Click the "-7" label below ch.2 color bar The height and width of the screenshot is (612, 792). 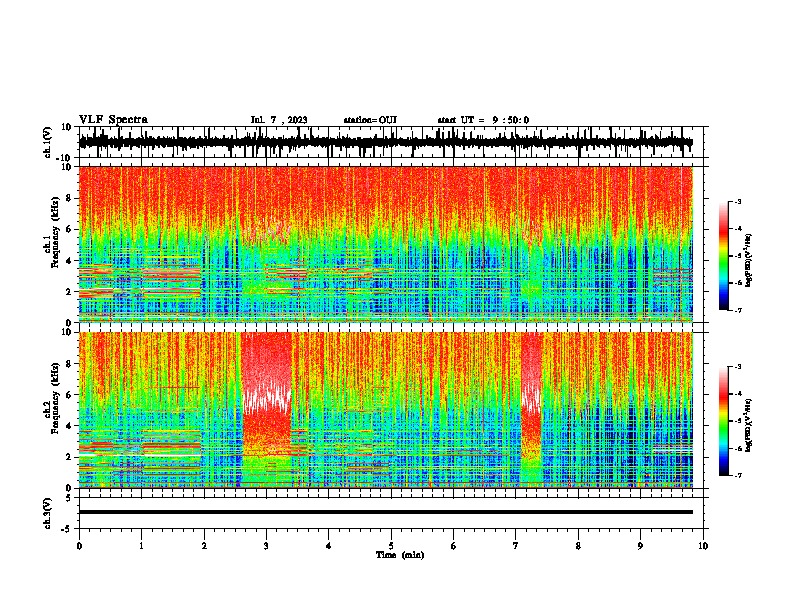point(738,475)
